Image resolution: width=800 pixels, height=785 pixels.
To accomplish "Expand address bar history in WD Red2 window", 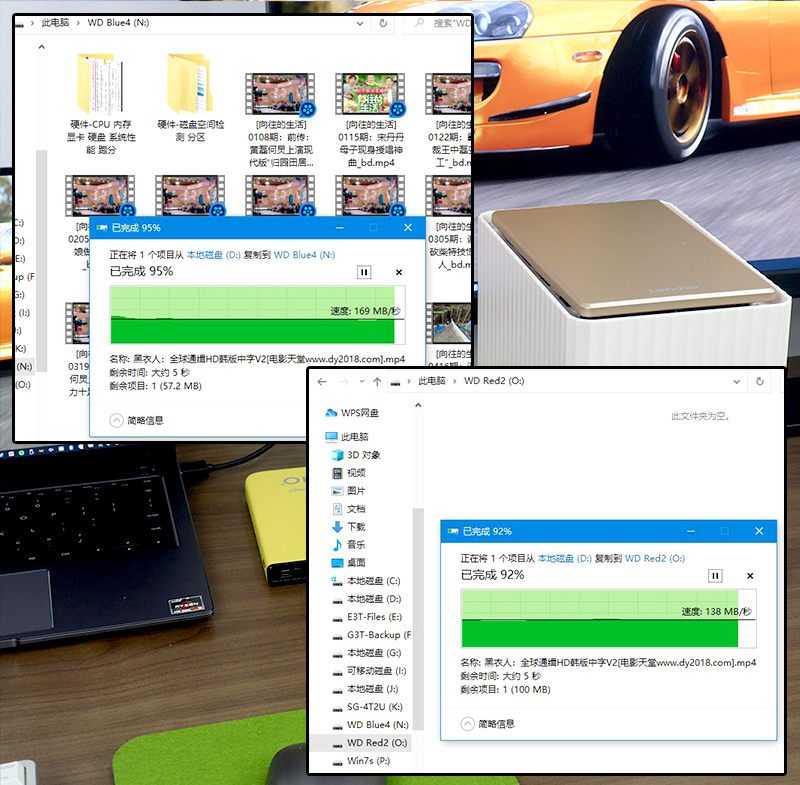I will pyautogui.click(x=737, y=382).
